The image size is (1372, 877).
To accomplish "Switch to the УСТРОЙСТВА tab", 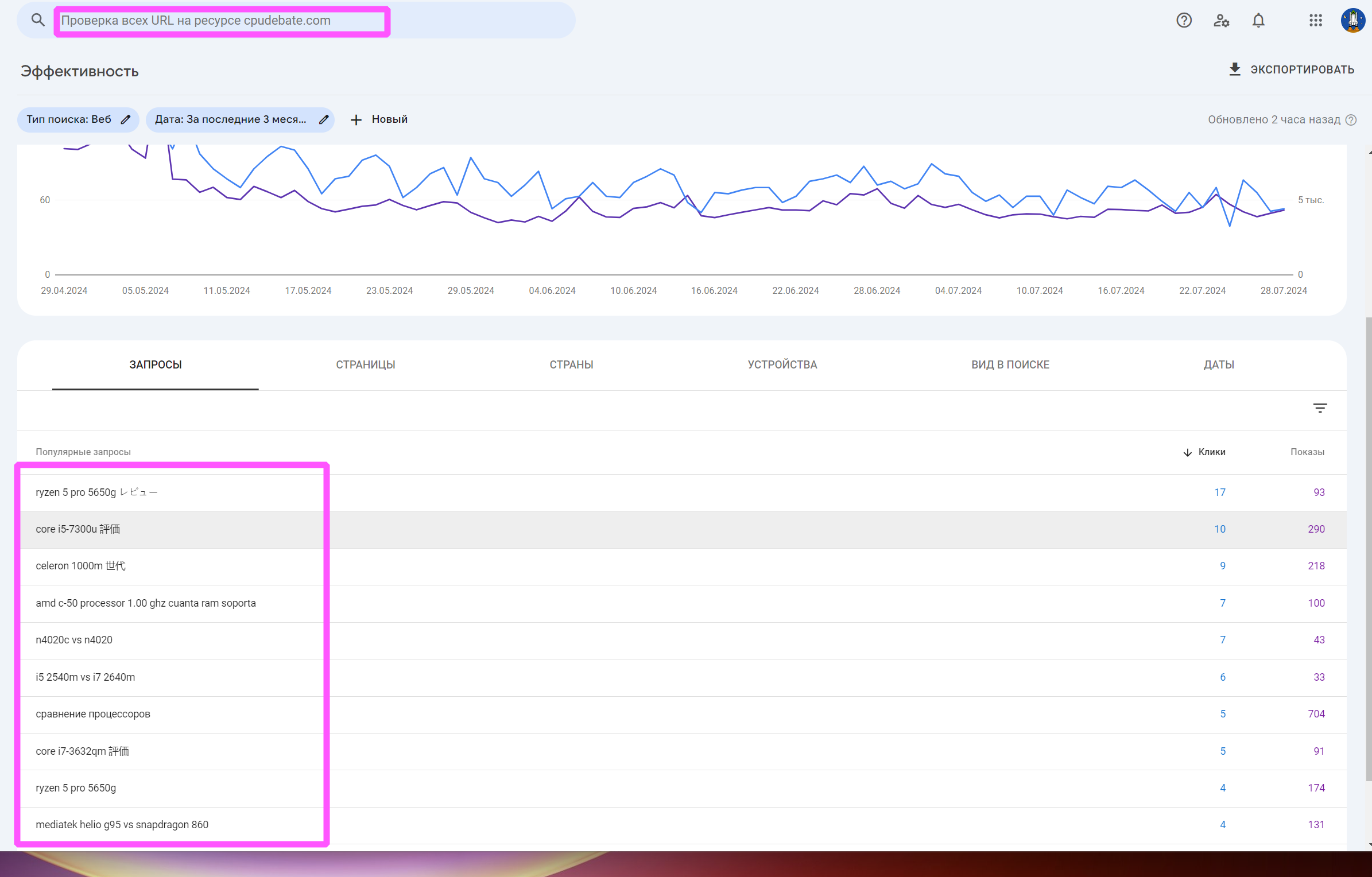I will tap(782, 364).
